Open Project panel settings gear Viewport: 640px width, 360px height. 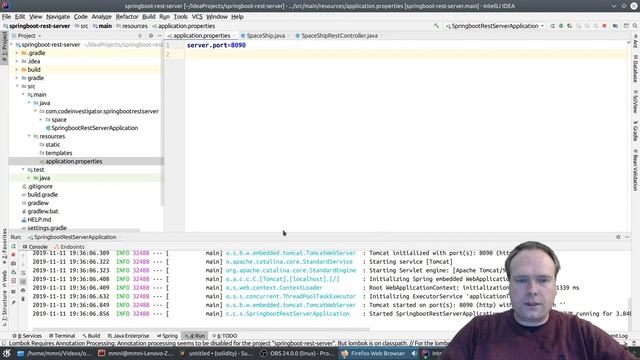coord(151,36)
